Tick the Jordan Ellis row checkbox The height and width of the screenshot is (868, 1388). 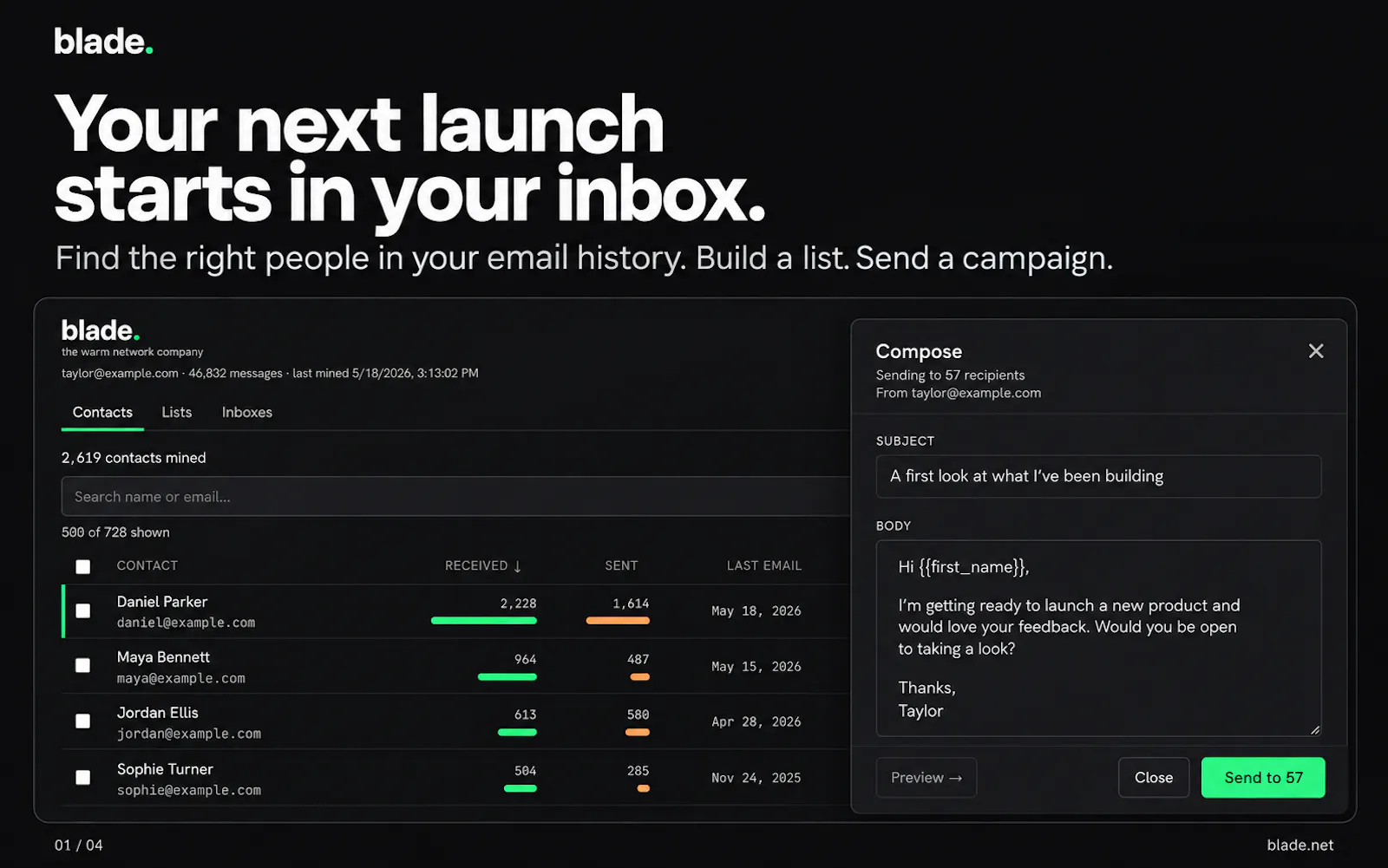pyautogui.click(x=83, y=721)
